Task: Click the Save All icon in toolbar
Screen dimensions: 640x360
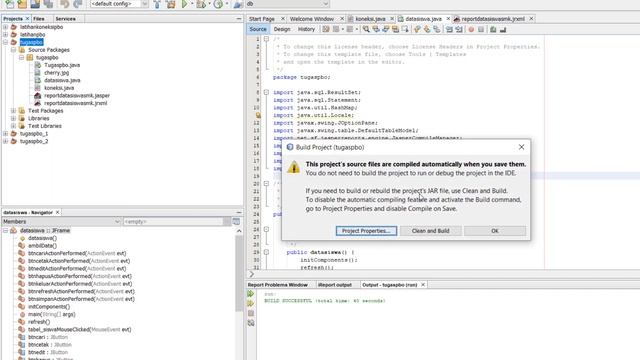Action: 48,4
